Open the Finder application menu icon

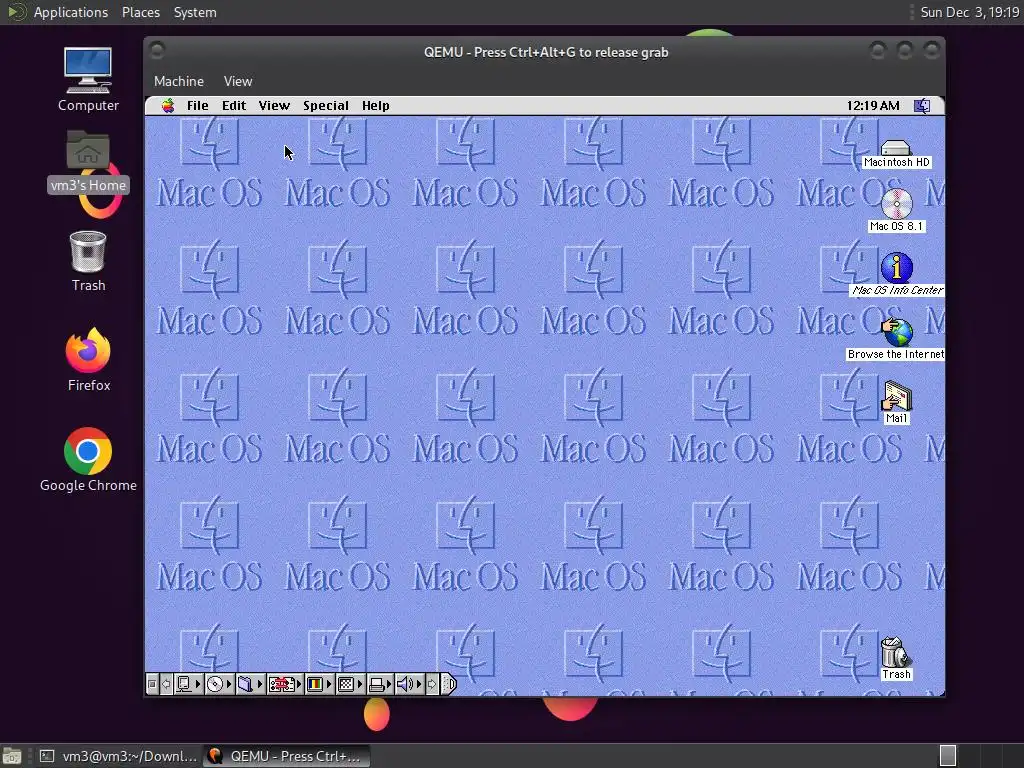[x=921, y=106]
